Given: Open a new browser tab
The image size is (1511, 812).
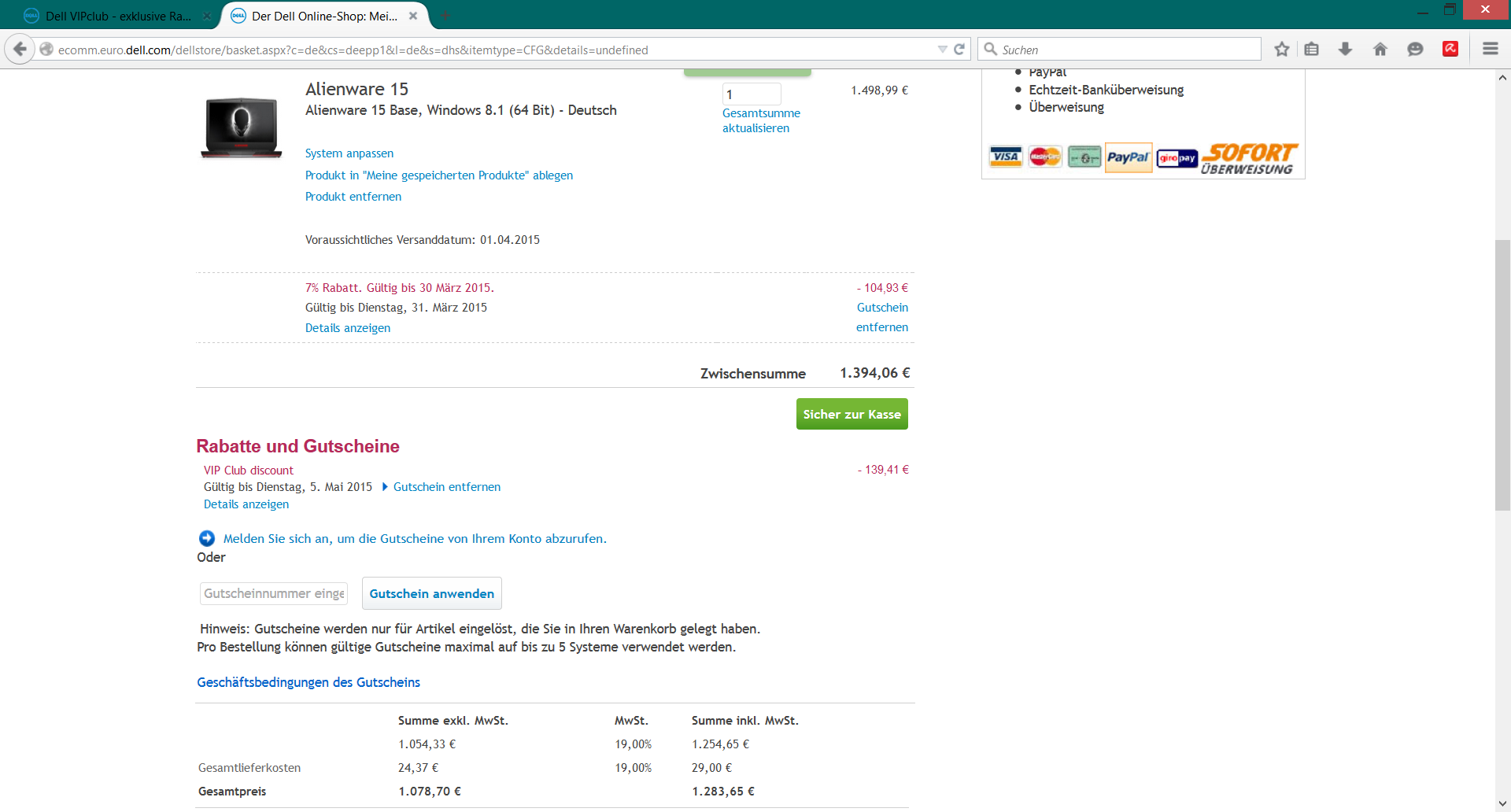Looking at the screenshot, I should pyautogui.click(x=446, y=16).
